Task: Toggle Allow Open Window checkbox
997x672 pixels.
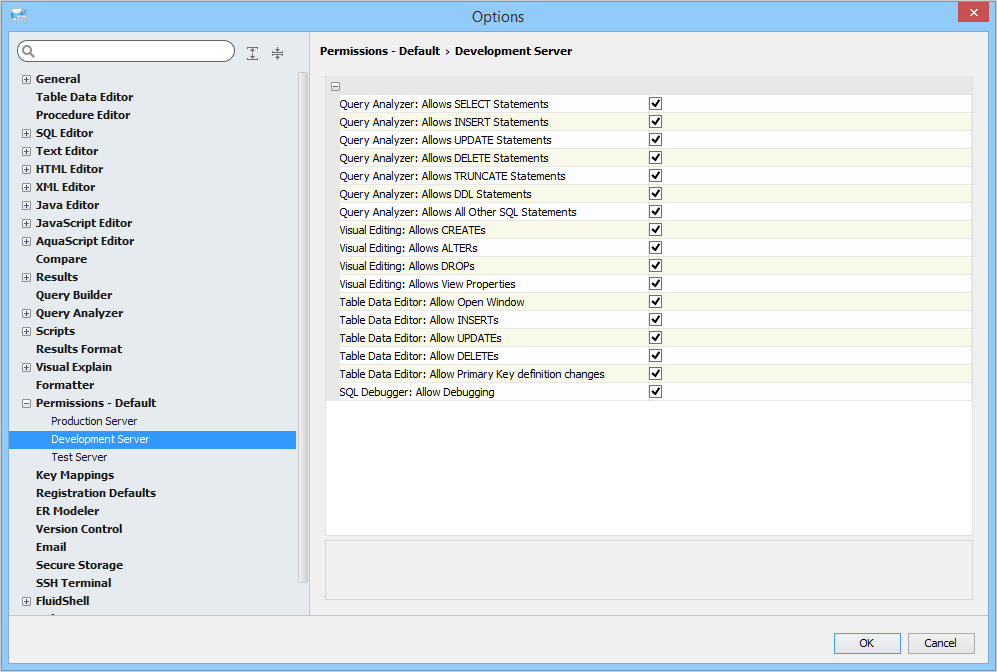Action: [x=655, y=301]
